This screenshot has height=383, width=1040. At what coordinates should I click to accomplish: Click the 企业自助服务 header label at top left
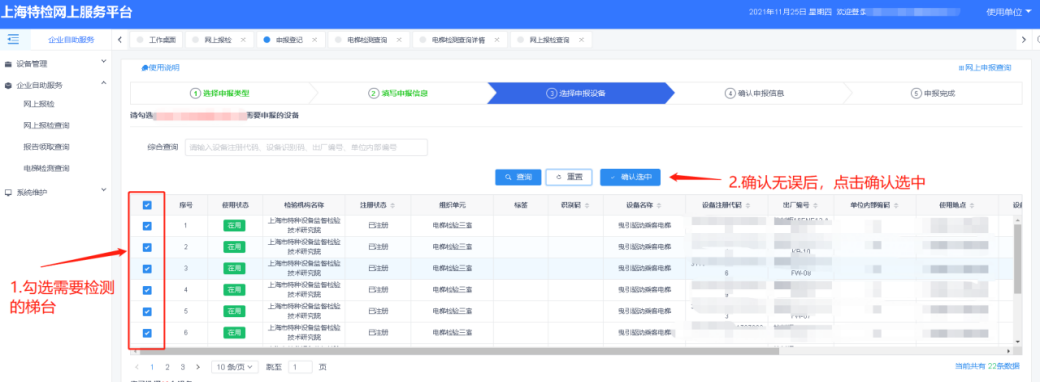click(x=71, y=40)
